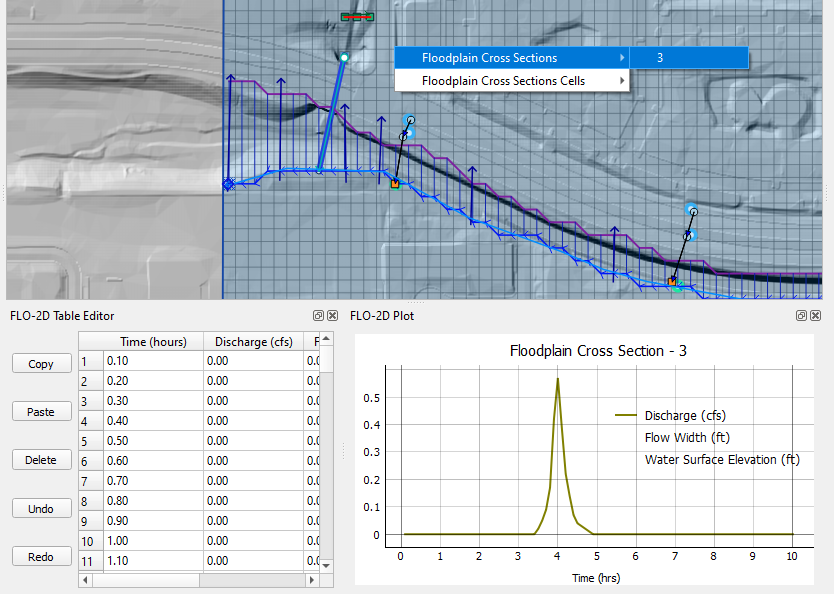
Task: Close the FLO-2D Table Editor panel
Action: click(x=331, y=315)
